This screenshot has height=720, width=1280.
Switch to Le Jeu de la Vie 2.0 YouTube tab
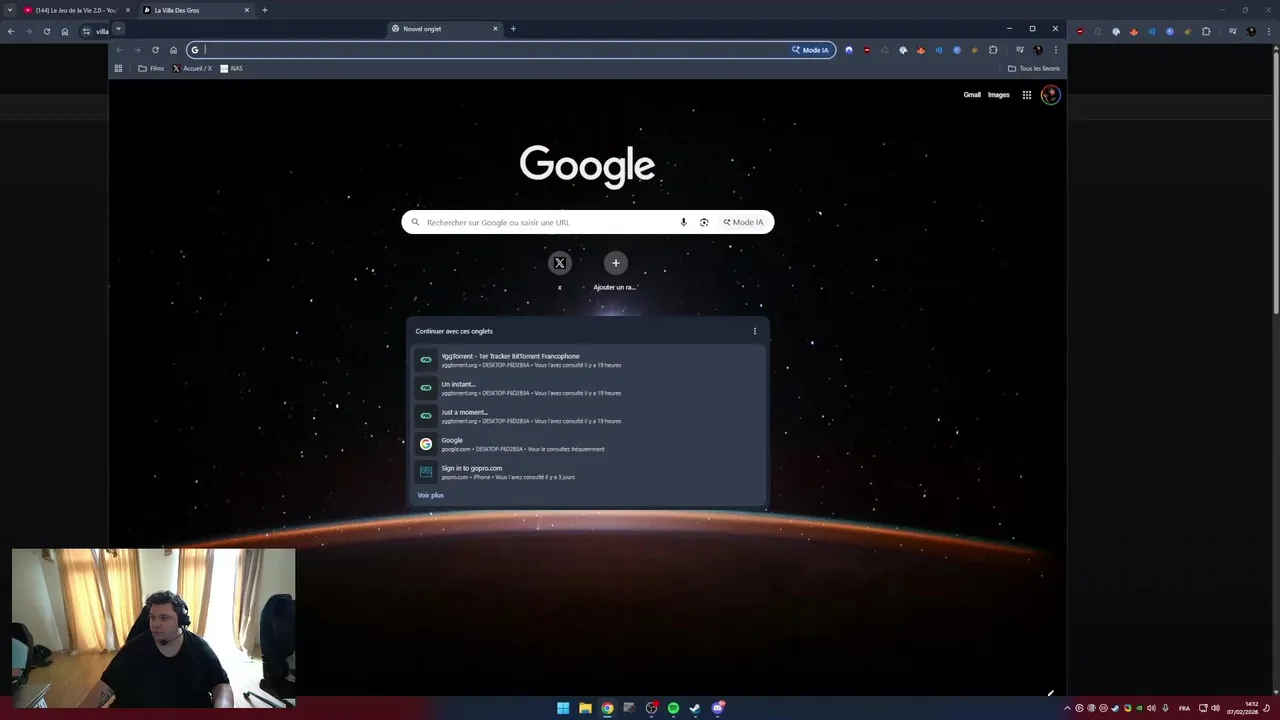[75, 10]
